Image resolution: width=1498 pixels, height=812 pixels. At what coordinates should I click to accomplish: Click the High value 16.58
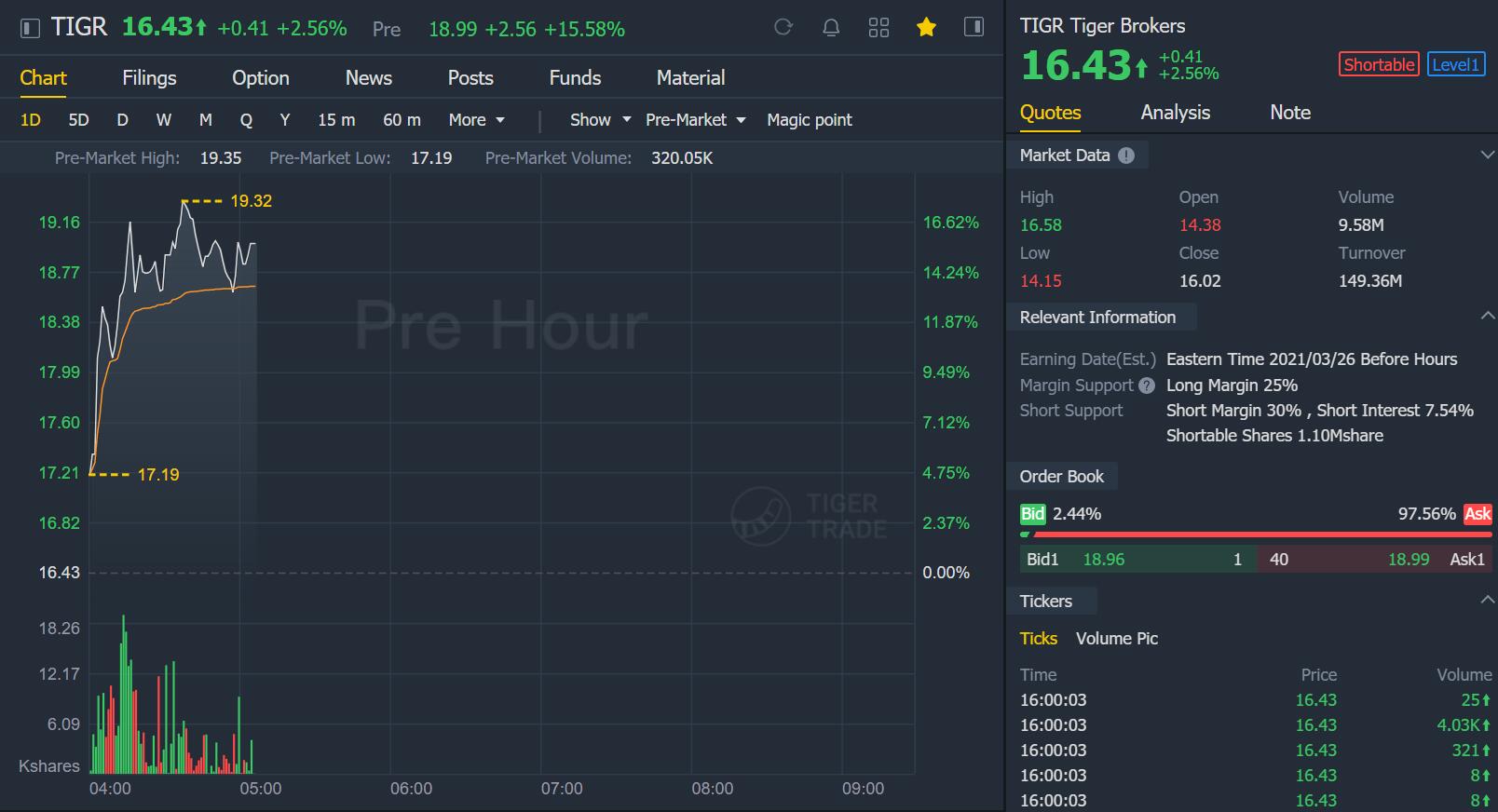(1041, 225)
